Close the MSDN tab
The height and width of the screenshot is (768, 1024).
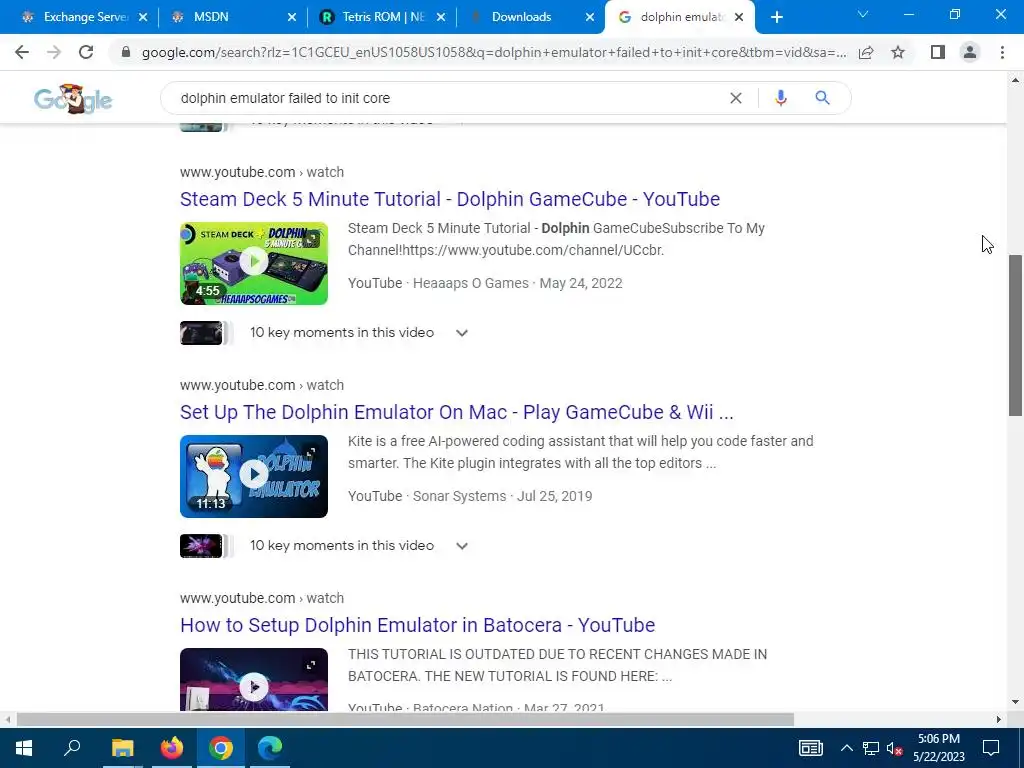pos(292,17)
